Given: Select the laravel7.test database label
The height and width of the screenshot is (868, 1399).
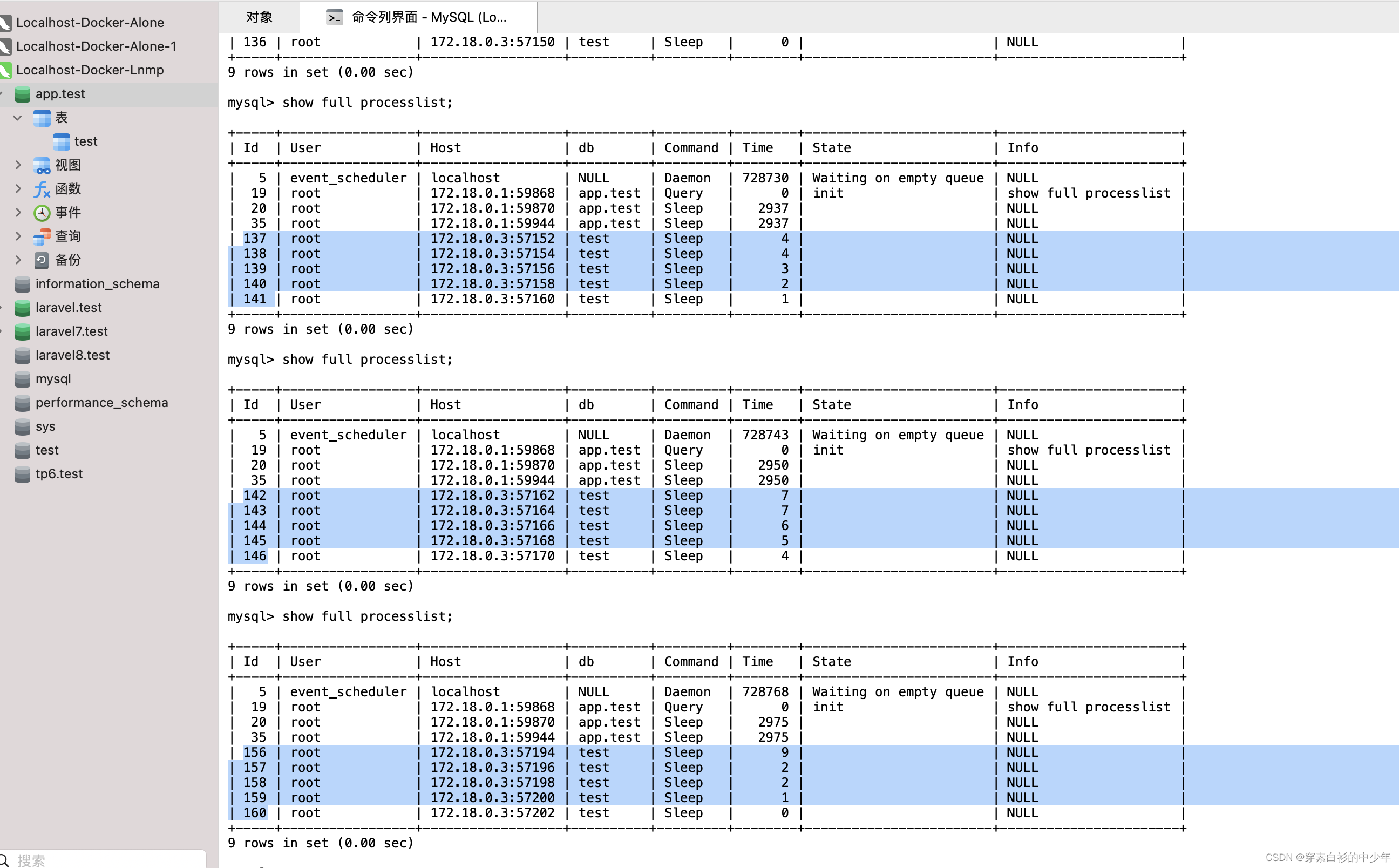Looking at the screenshot, I should [72, 331].
